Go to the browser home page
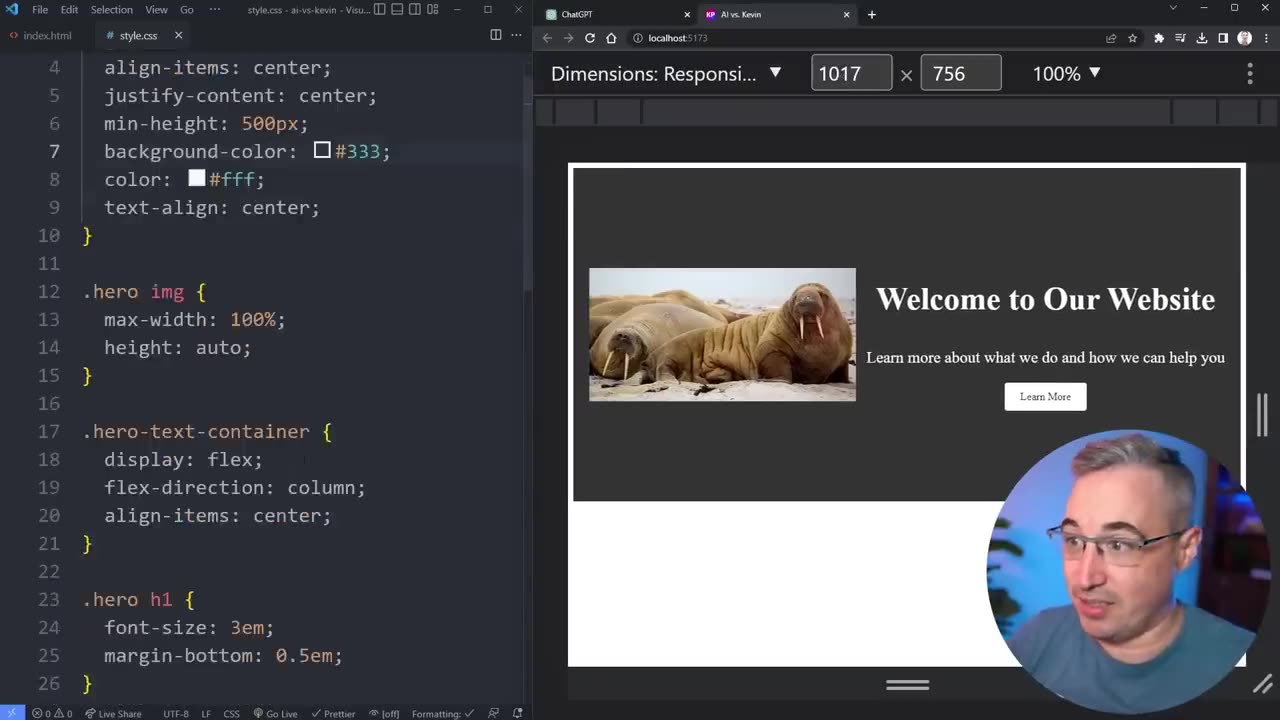 (x=611, y=38)
